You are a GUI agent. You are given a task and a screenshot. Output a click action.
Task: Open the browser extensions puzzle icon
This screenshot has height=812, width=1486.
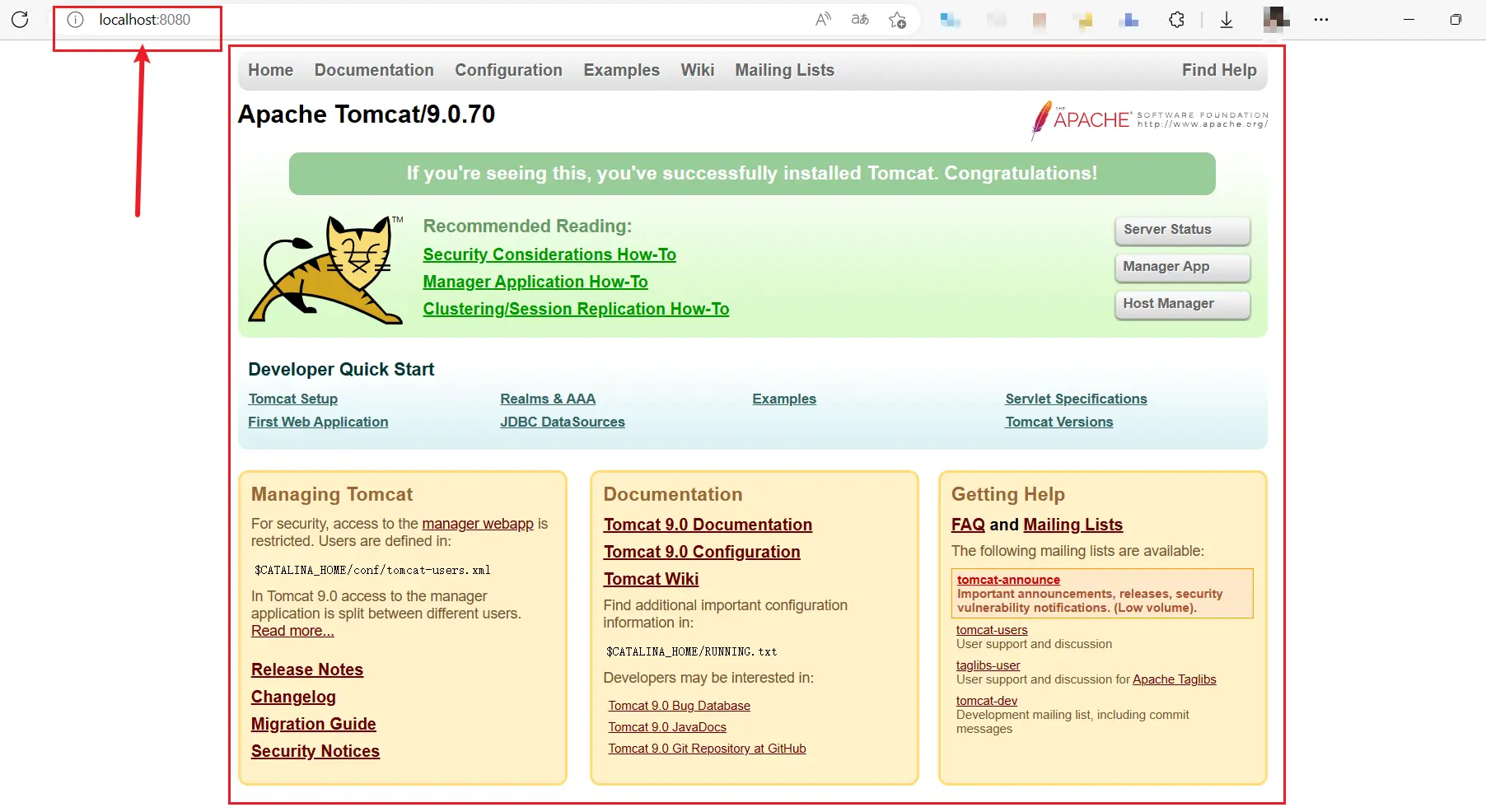point(1176,20)
